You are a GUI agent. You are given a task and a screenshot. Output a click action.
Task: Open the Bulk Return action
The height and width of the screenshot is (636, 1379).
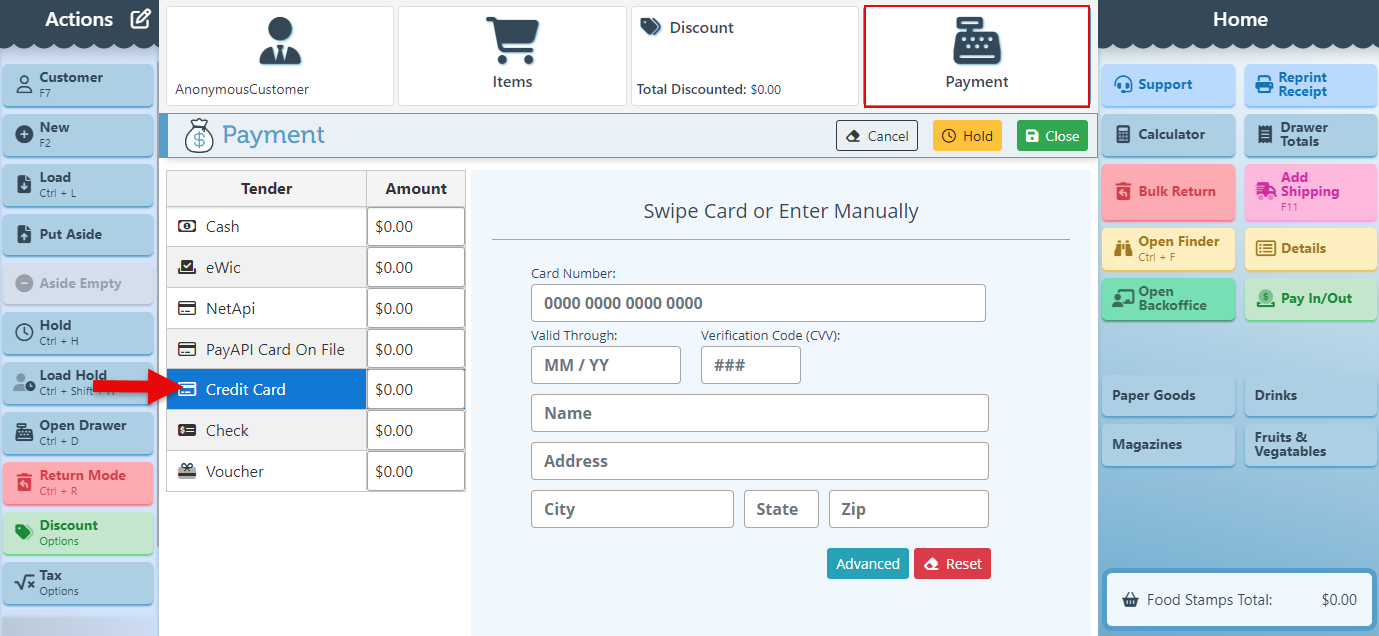(1168, 192)
